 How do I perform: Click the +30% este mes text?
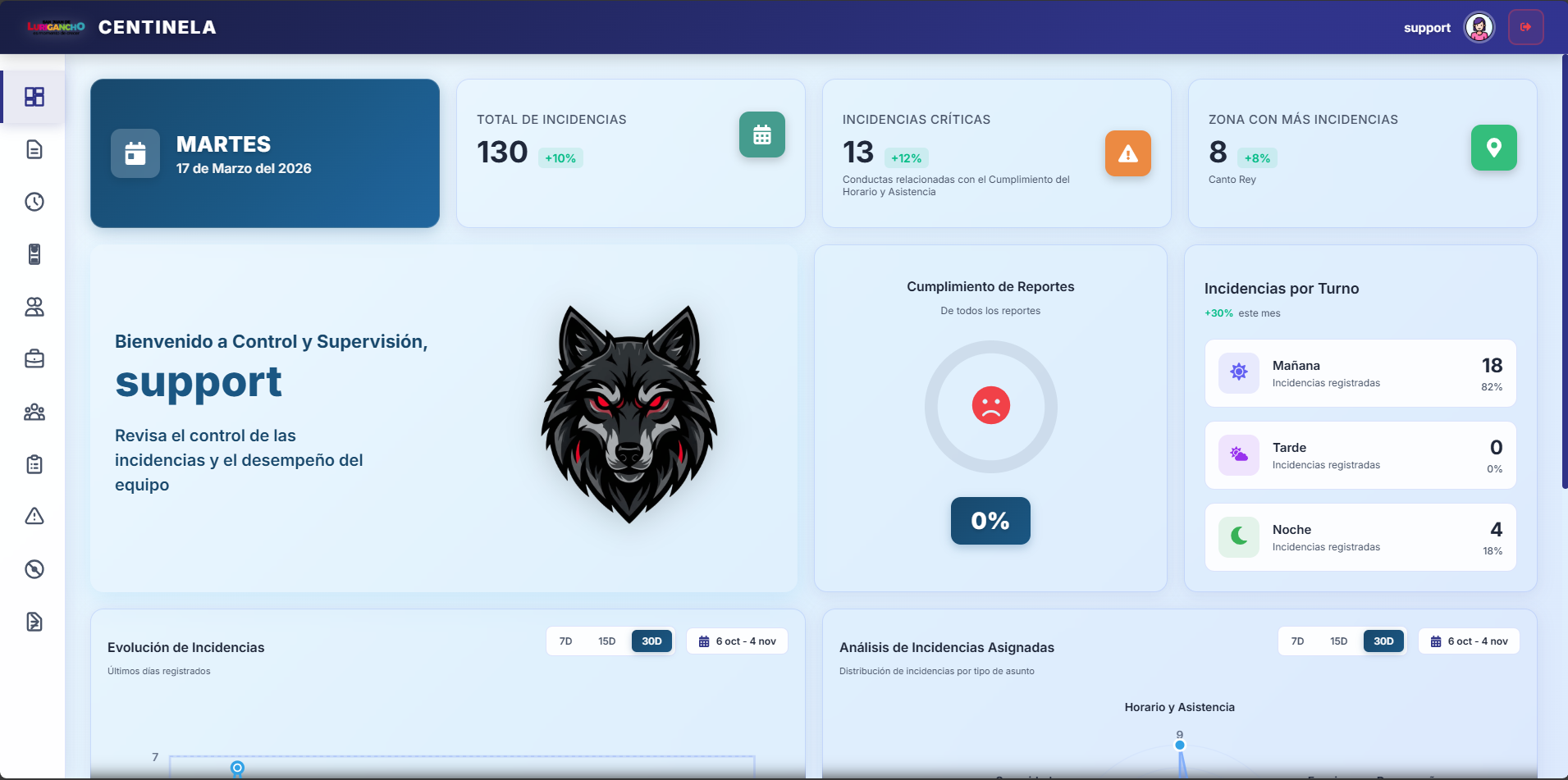(x=1242, y=313)
